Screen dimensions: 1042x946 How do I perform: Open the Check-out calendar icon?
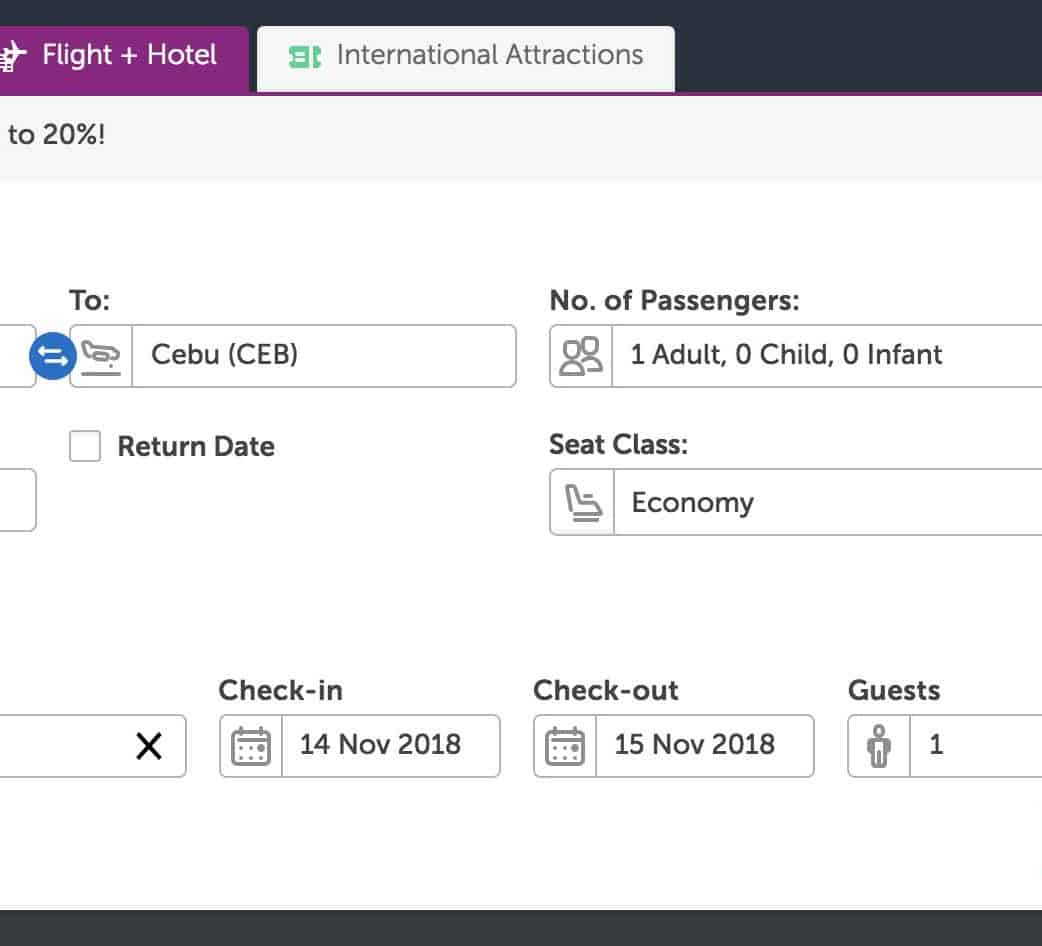pyautogui.click(x=565, y=746)
